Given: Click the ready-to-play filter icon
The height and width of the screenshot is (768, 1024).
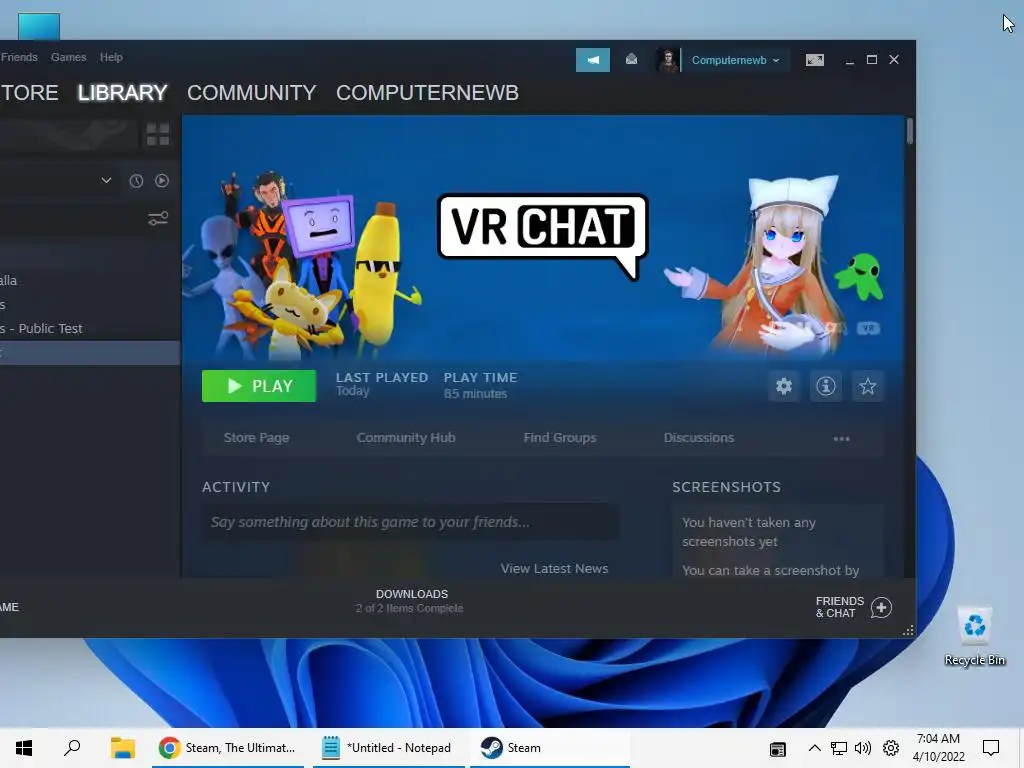Looking at the screenshot, I should pos(162,181).
